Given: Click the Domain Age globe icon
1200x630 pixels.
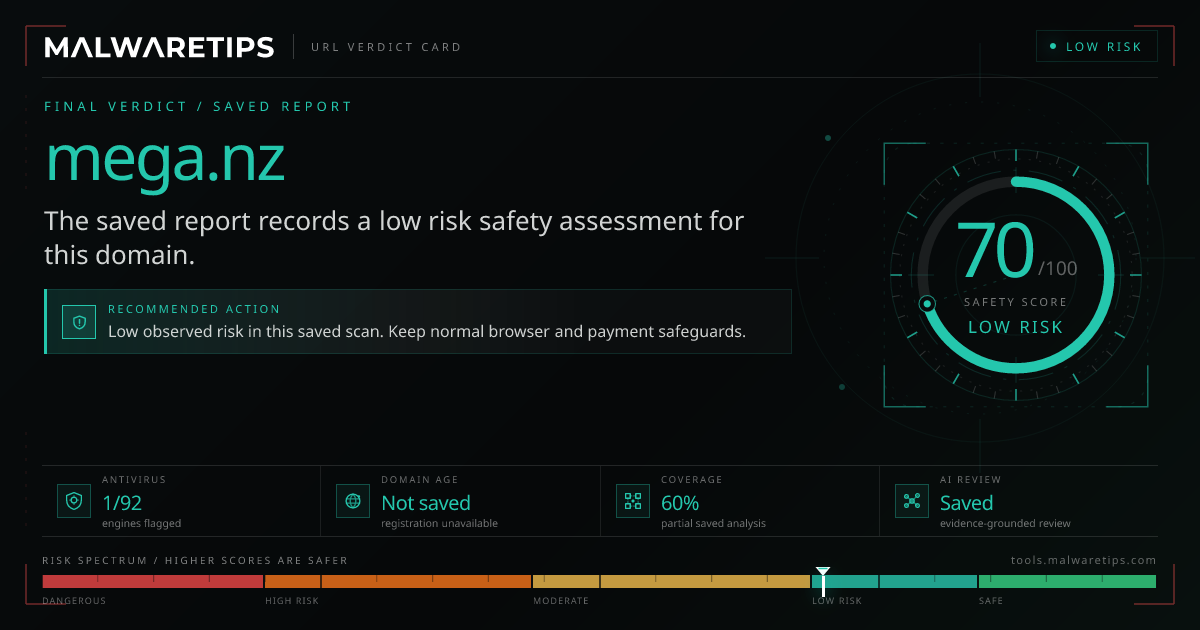Looking at the screenshot, I should coord(353,501).
